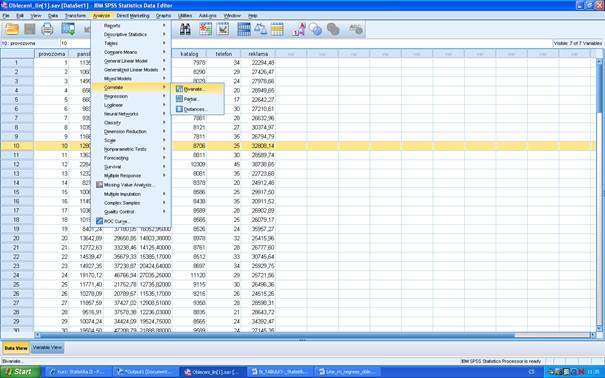Expand the Multiple Imputation submenu
605x378 pixels.
point(131,194)
